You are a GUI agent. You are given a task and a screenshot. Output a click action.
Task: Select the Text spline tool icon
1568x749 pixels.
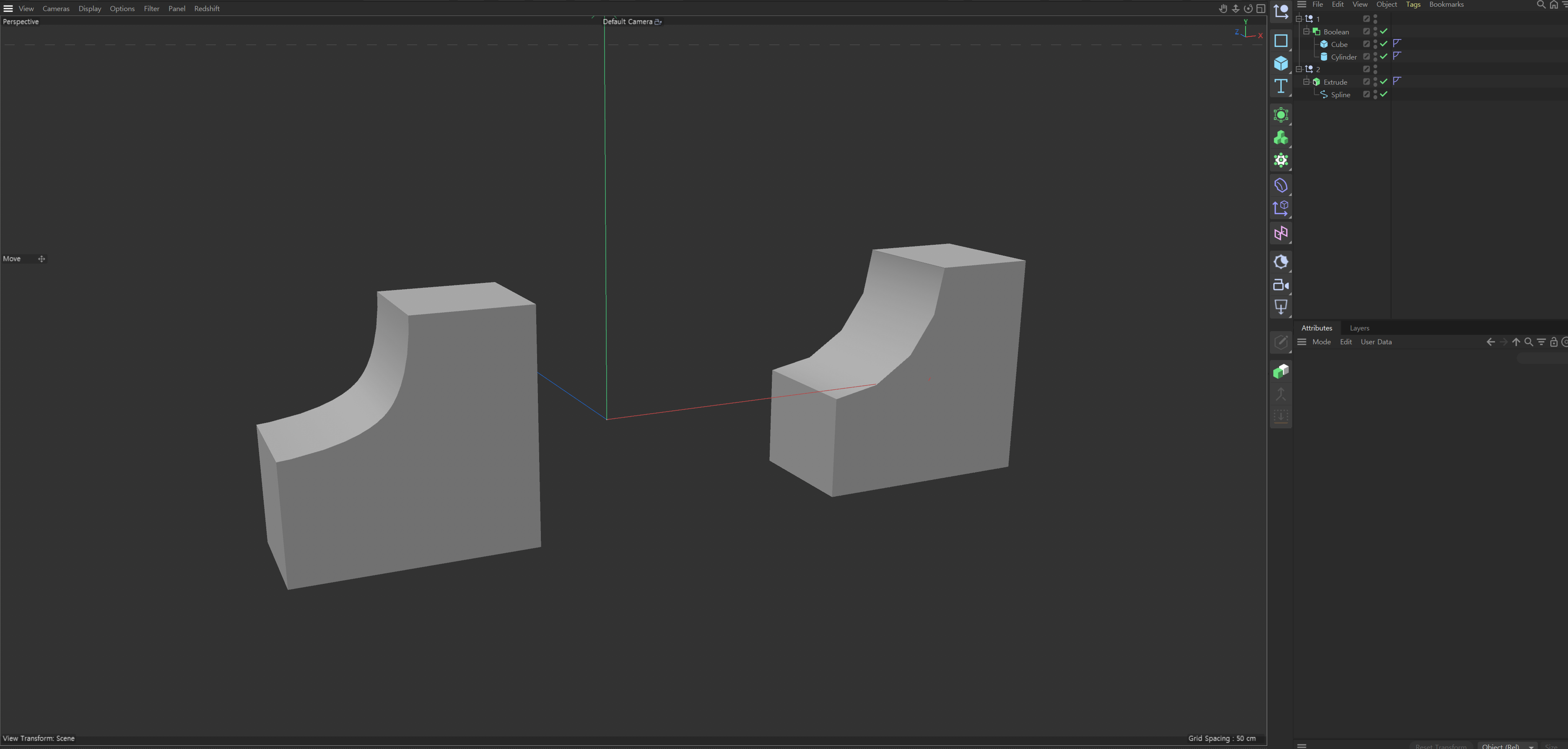coord(1281,86)
